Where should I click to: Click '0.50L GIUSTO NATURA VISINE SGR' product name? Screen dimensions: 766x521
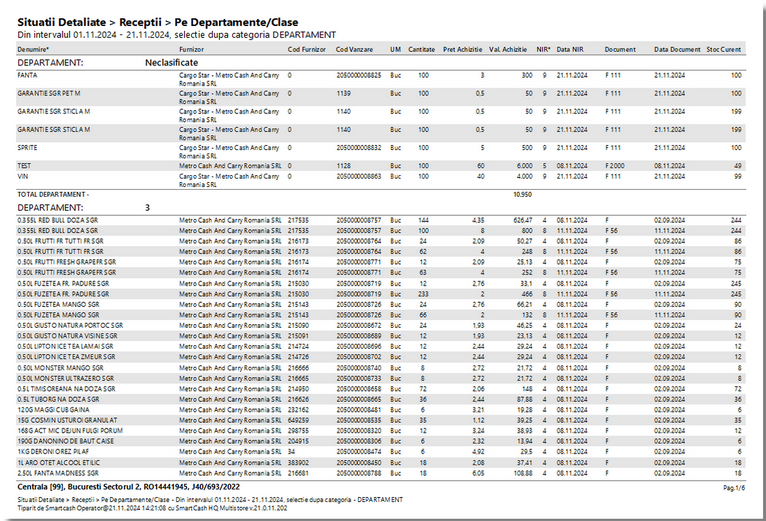[67, 336]
